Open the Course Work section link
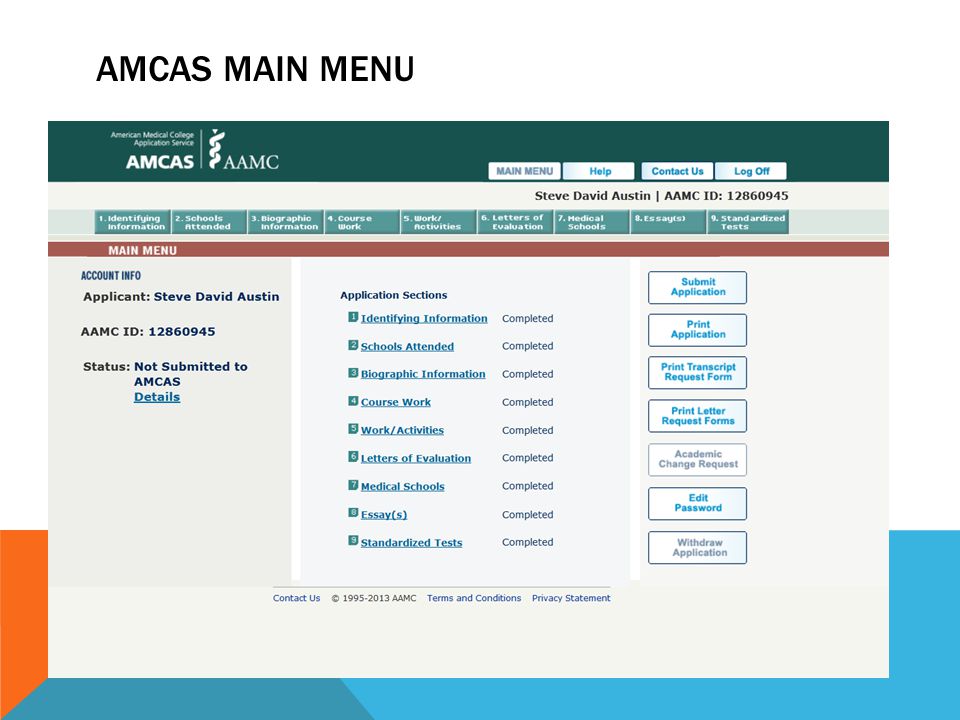 pyautogui.click(x=396, y=402)
